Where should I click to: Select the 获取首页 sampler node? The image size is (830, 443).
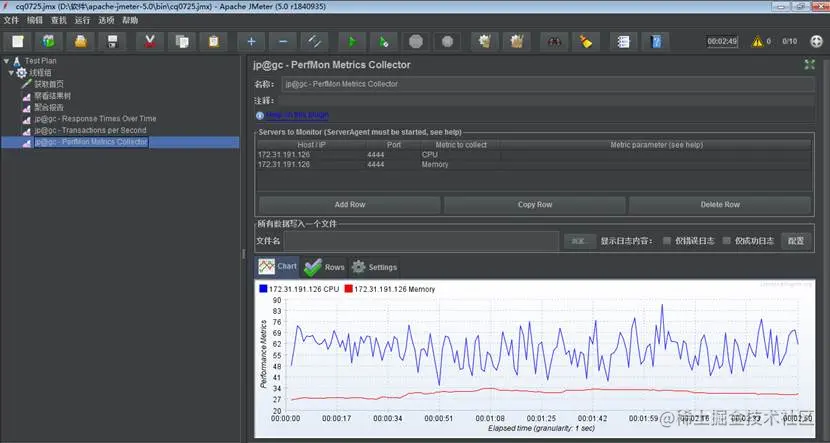[49, 84]
